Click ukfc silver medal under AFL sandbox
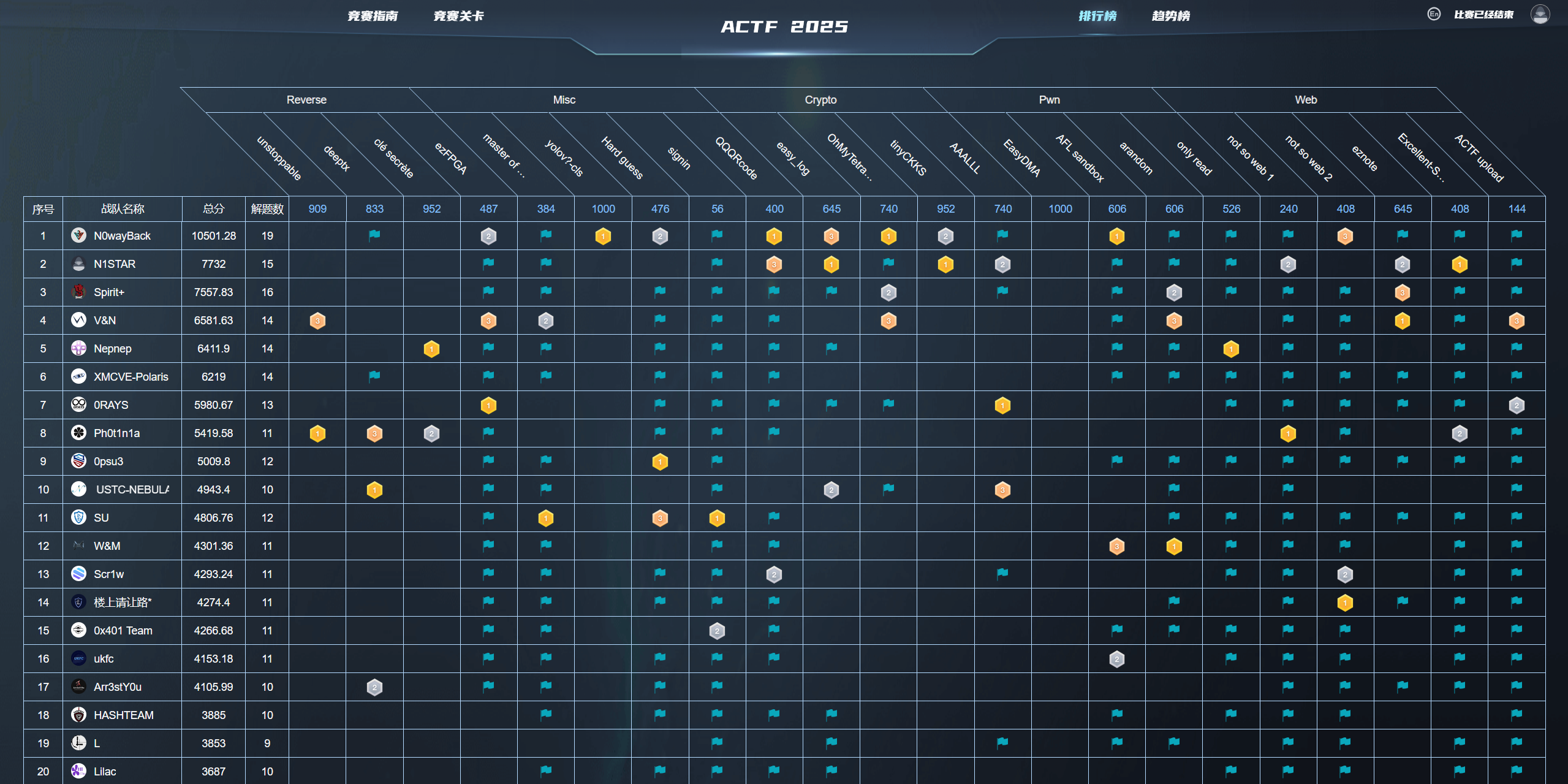The height and width of the screenshot is (784, 1568). point(1116,659)
